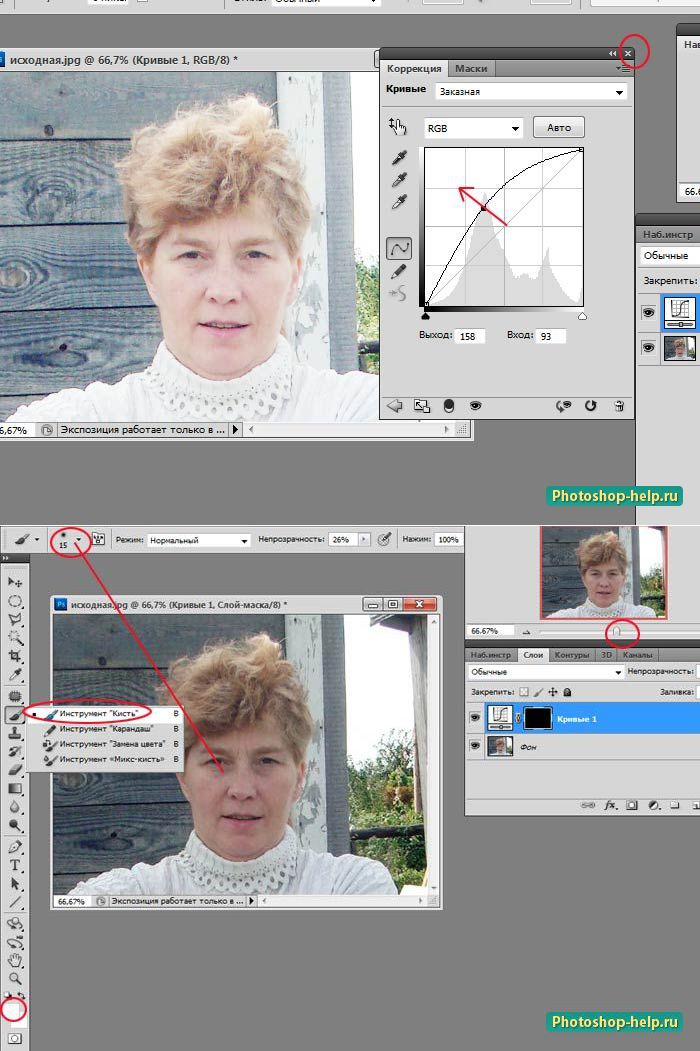Select the edit-points curve mode button
This screenshot has height=1051, width=700.
pyautogui.click(x=399, y=249)
